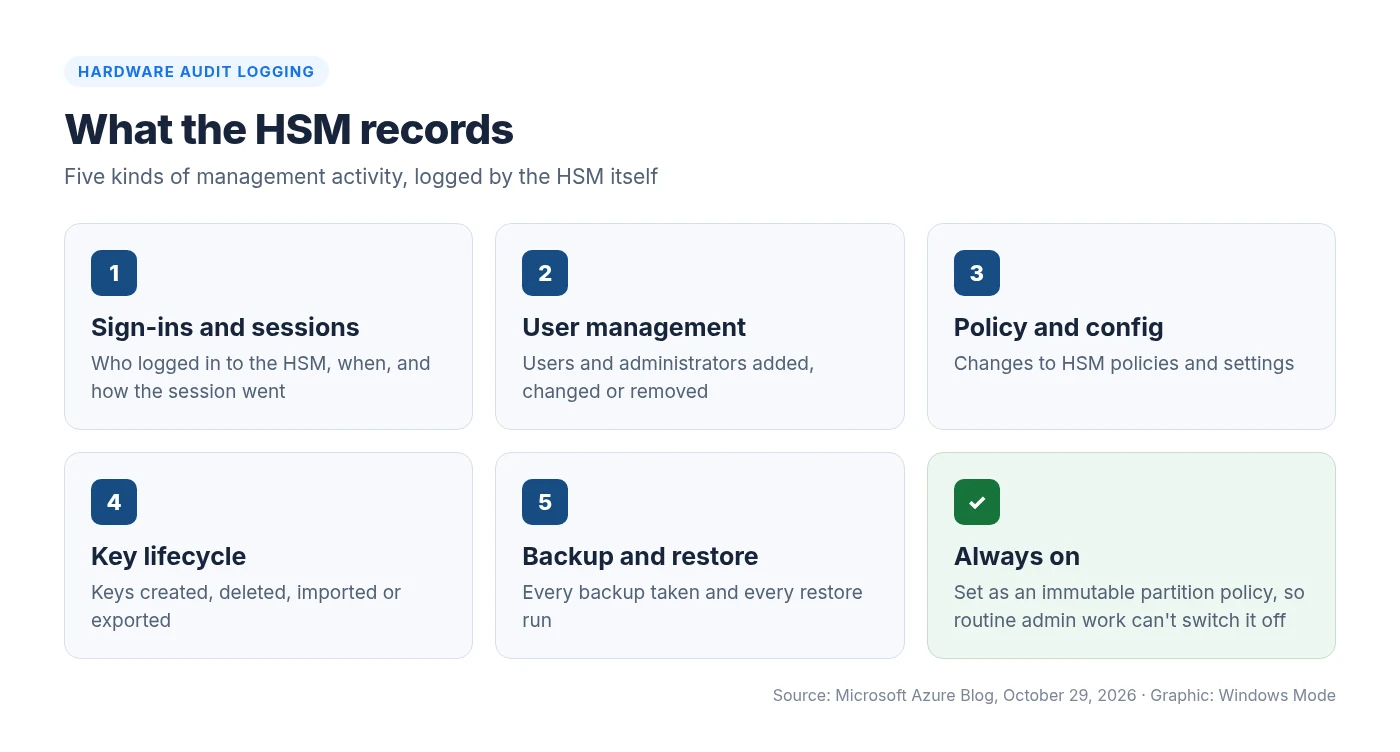Select the "Key lifecycle" heading
Viewport: 1400px width, 752px height.
pyautogui.click(x=168, y=556)
